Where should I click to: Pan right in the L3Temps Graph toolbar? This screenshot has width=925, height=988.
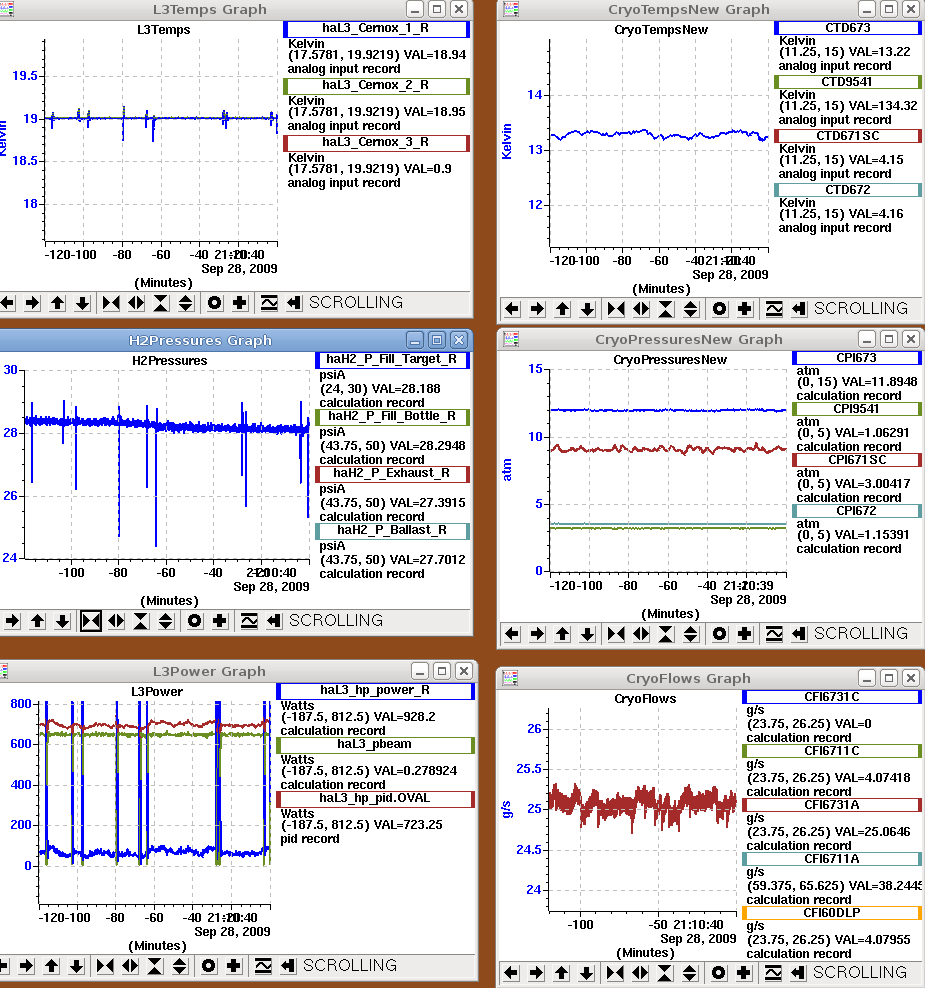32,303
